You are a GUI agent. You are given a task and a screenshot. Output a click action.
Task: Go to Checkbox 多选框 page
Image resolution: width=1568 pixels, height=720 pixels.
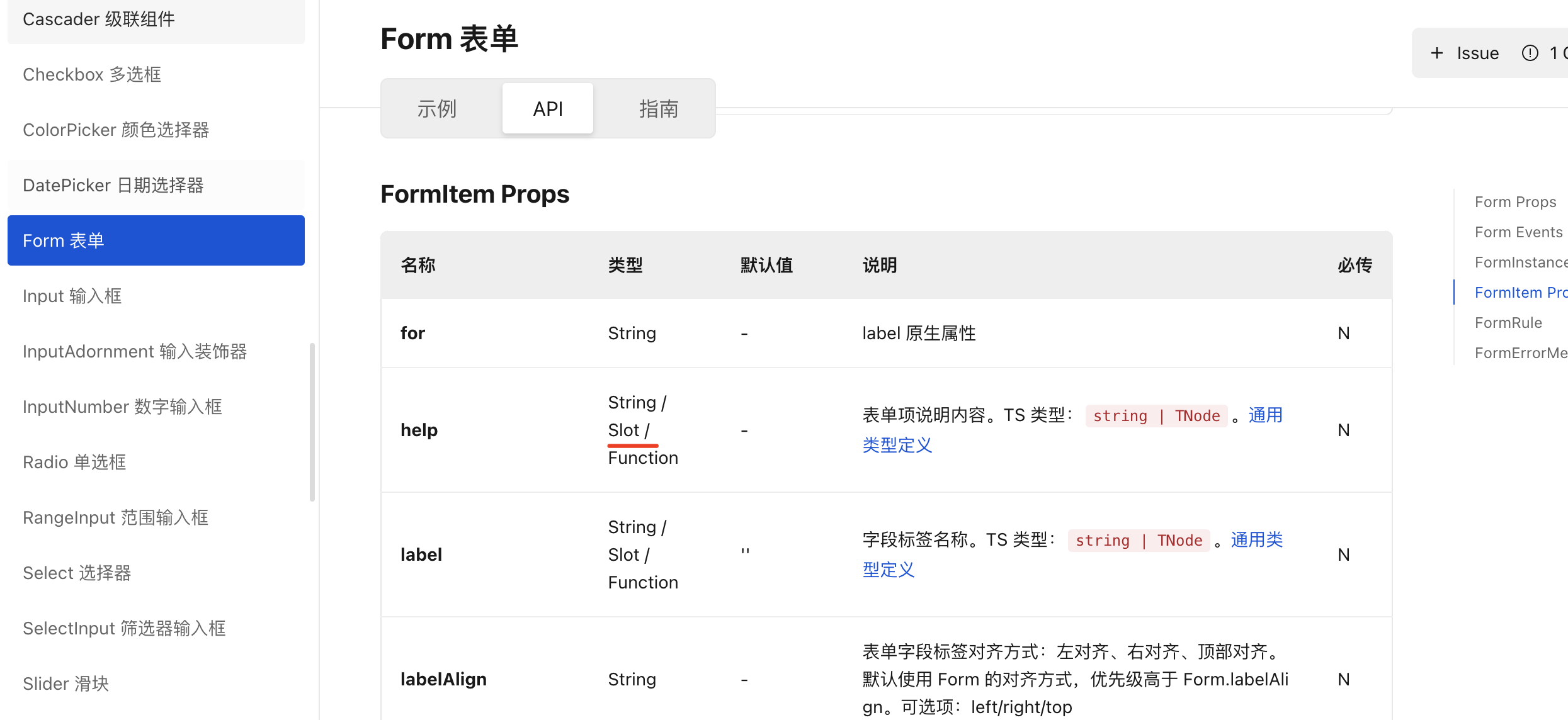[x=156, y=74]
